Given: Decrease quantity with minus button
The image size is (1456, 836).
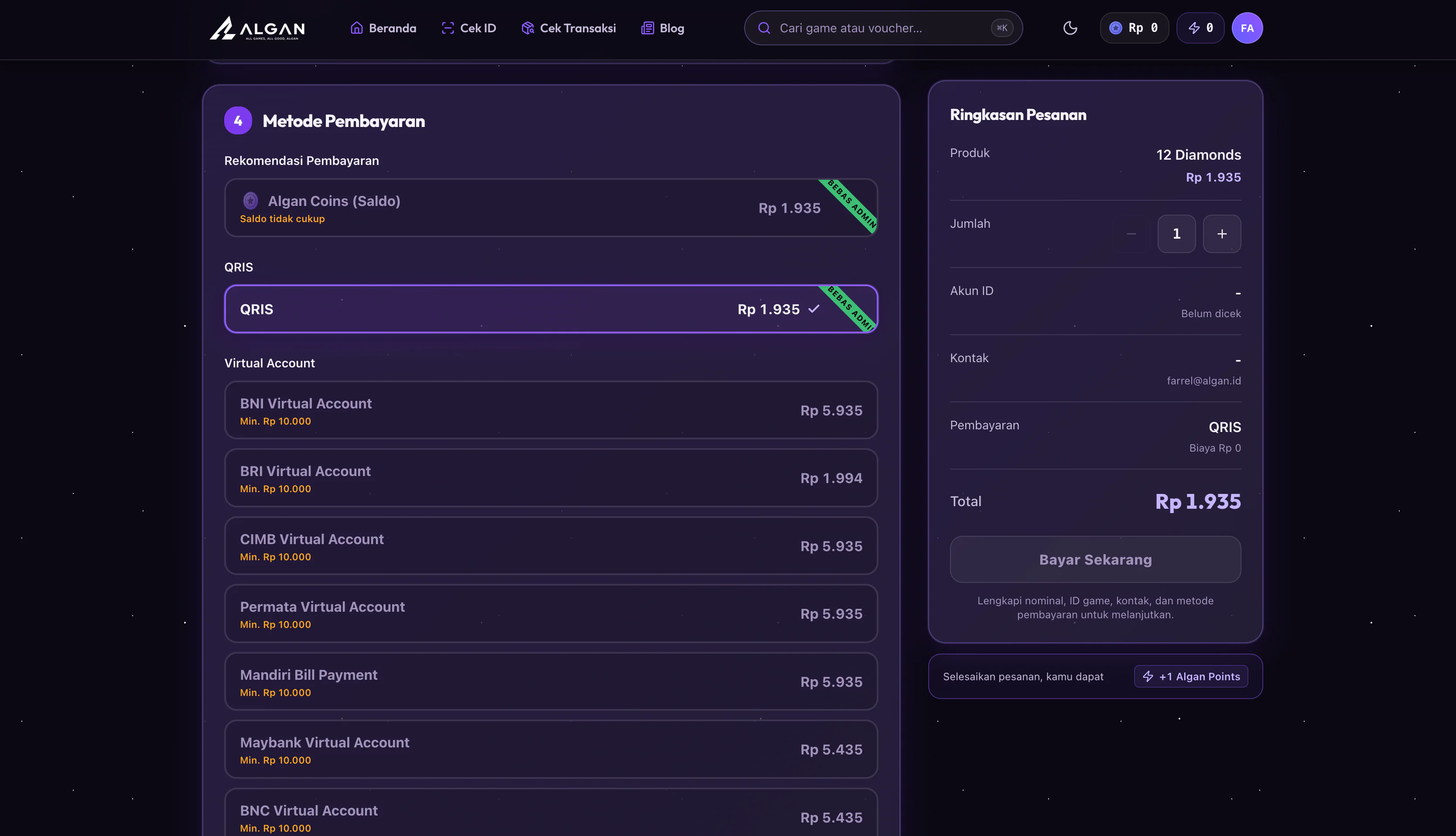Looking at the screenshot, I should [x=1131, y=234].
